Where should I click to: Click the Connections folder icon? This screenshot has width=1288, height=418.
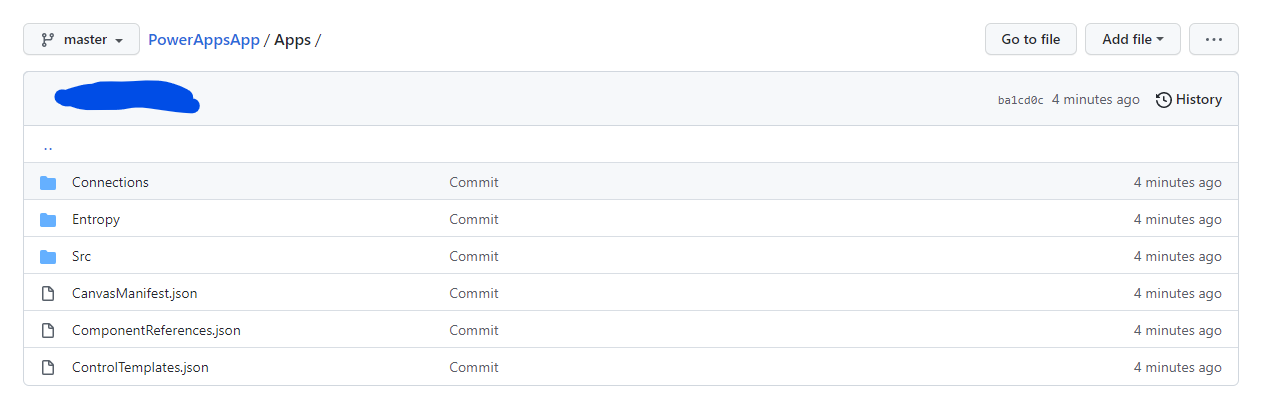[48, 183]
